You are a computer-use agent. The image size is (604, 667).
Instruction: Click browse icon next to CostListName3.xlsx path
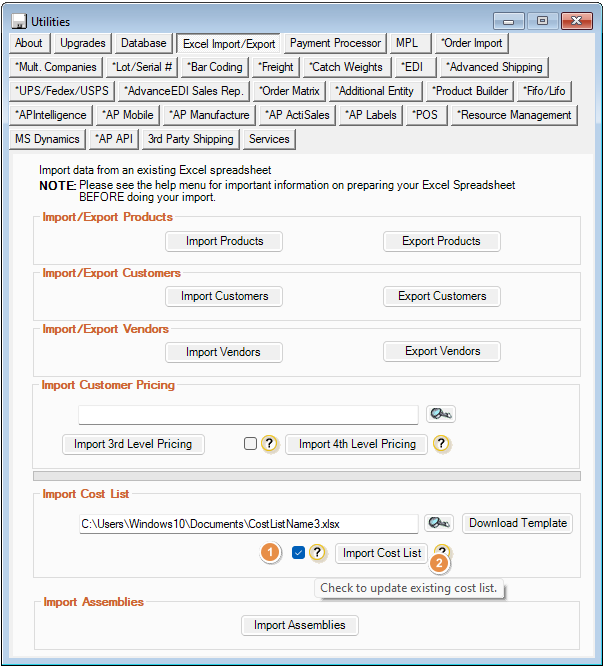[x=440, y=523]
